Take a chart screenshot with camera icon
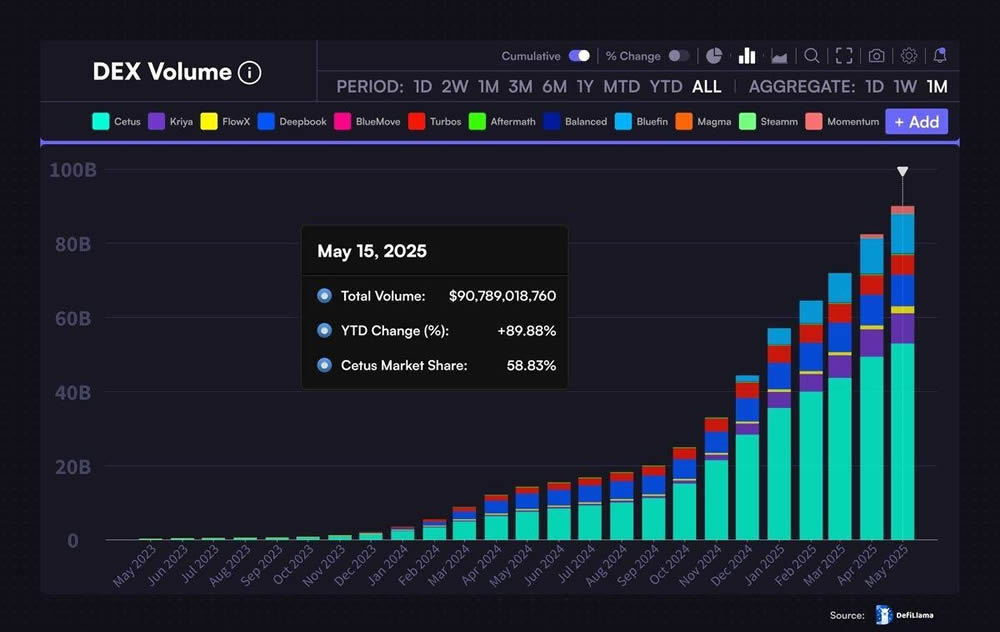This screenshot has height=632, width=1000. [x=876, y=56]
